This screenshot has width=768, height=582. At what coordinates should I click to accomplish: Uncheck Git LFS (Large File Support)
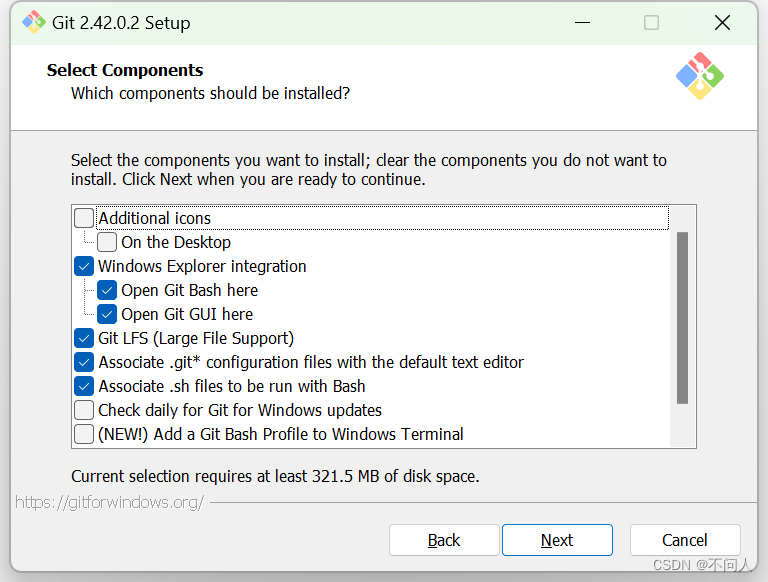(84, 338)
